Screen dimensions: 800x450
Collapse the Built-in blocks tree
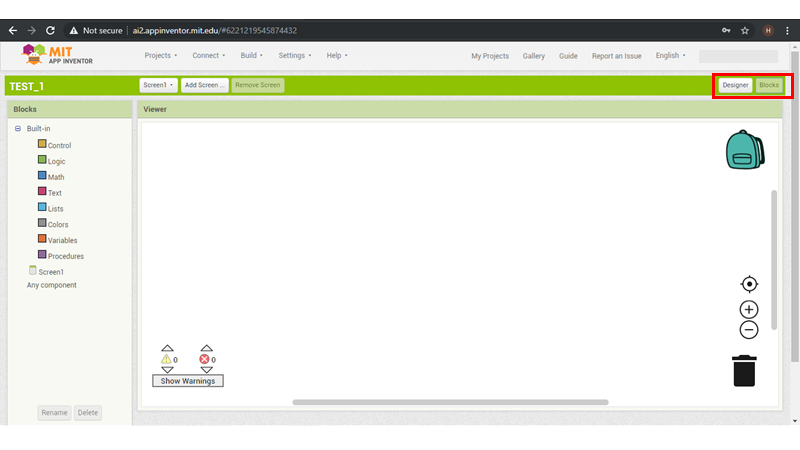coord(18,128)
